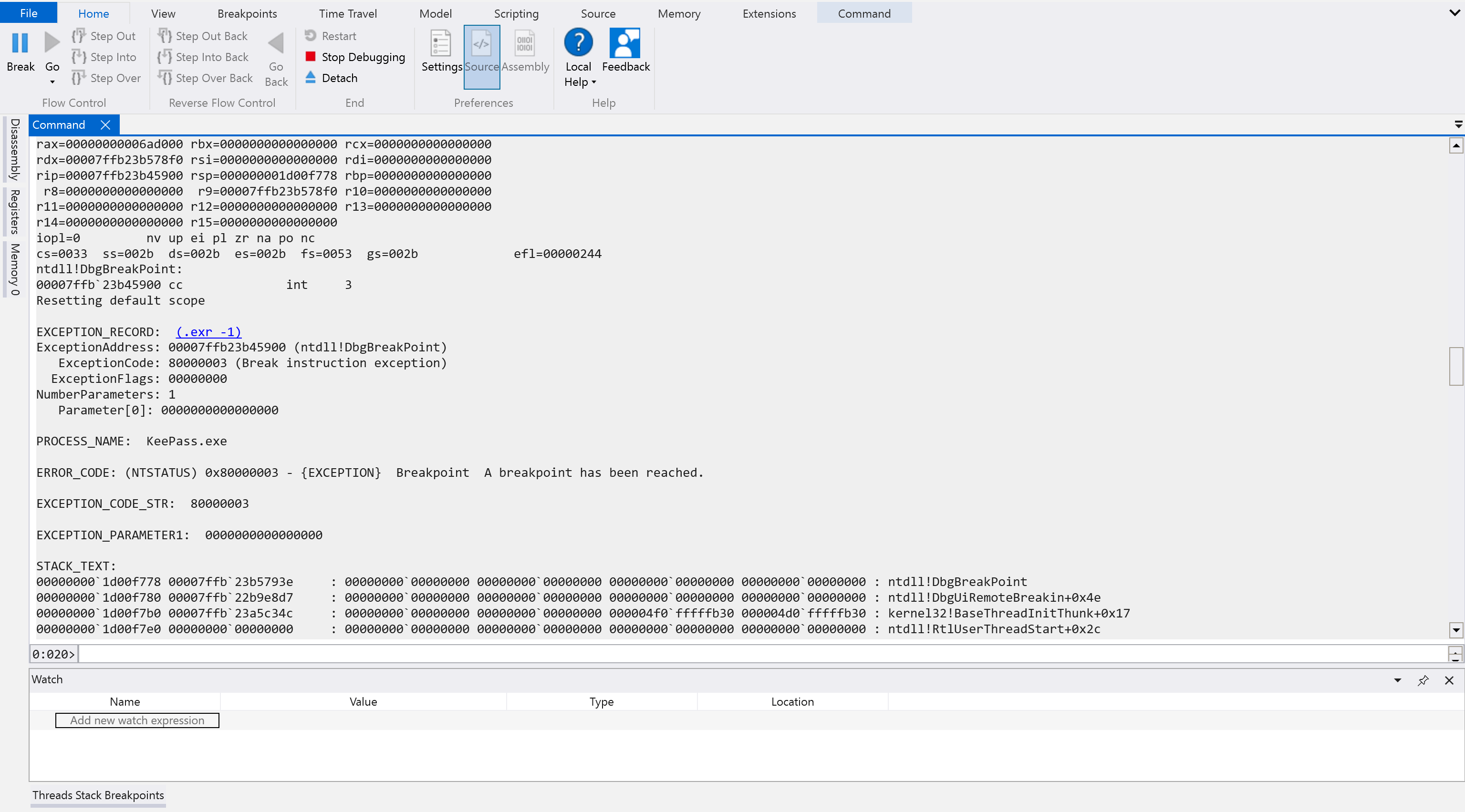The image size is (1465, 812).
Task: Collapse the ribbon using top-right chevron
Action: pos(1454,12)
